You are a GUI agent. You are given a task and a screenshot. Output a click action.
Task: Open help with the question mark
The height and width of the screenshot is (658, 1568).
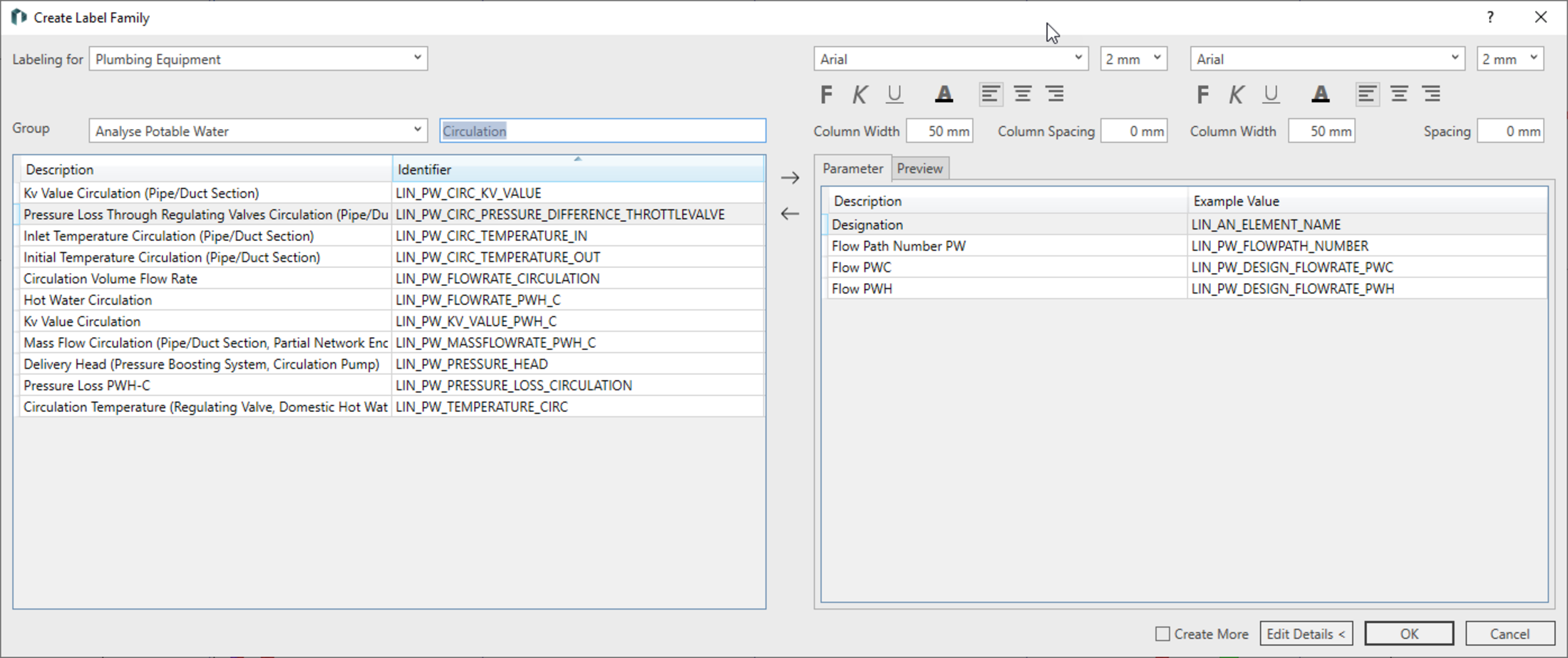click(x=1490, y=17)
